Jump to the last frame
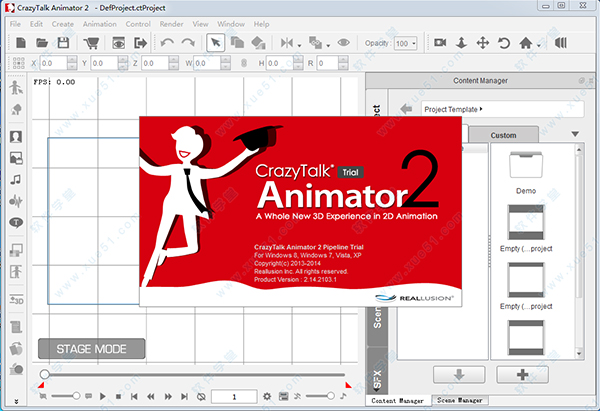 coord(184,397)
